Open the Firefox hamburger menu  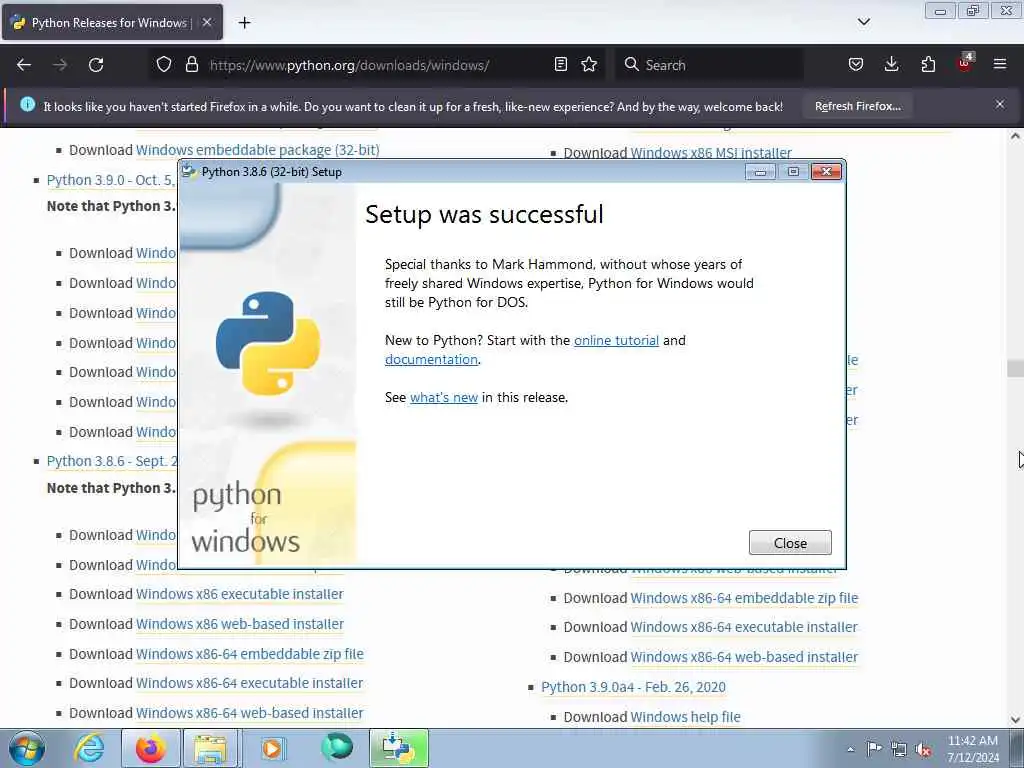click(1000, 65)
